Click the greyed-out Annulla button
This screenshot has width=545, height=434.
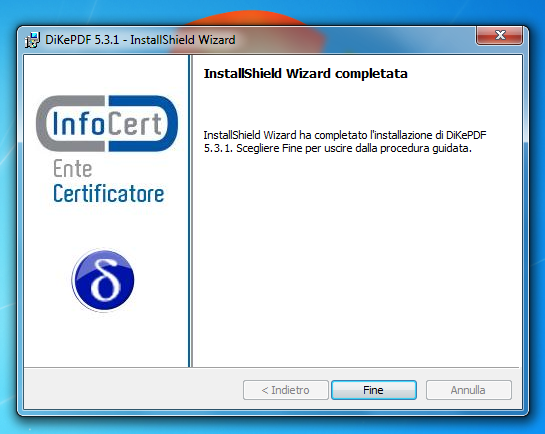coord(468,390)
